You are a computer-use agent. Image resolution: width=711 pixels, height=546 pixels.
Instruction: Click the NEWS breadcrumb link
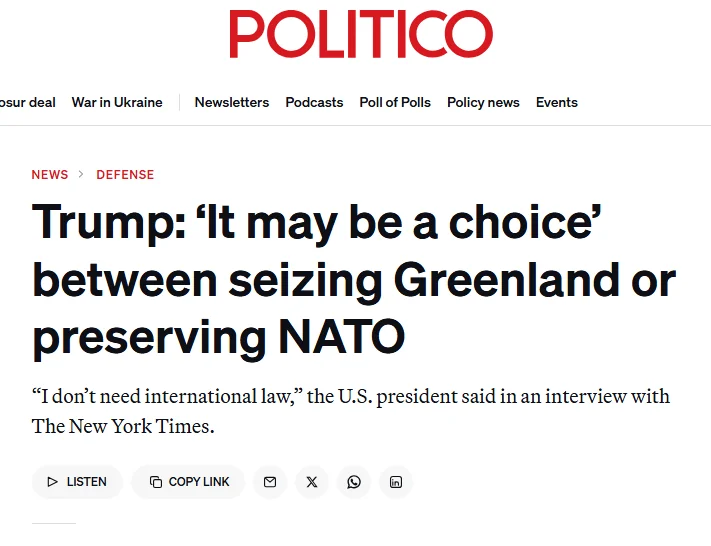[x=50, y=174]
